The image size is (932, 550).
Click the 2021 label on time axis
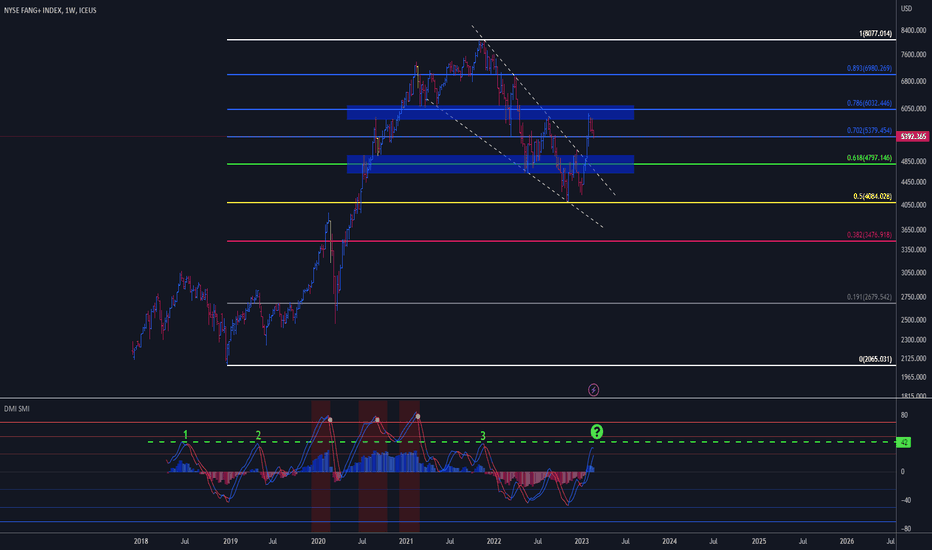[406, 541]
